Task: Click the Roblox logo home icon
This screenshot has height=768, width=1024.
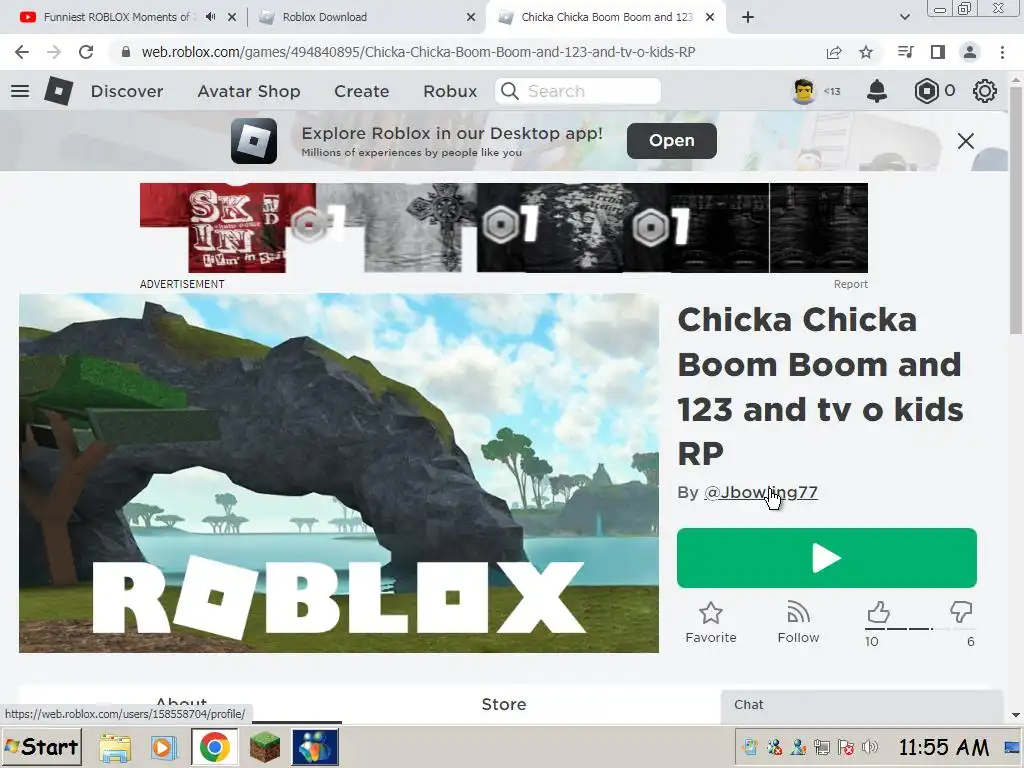Action: click(58, 91)
